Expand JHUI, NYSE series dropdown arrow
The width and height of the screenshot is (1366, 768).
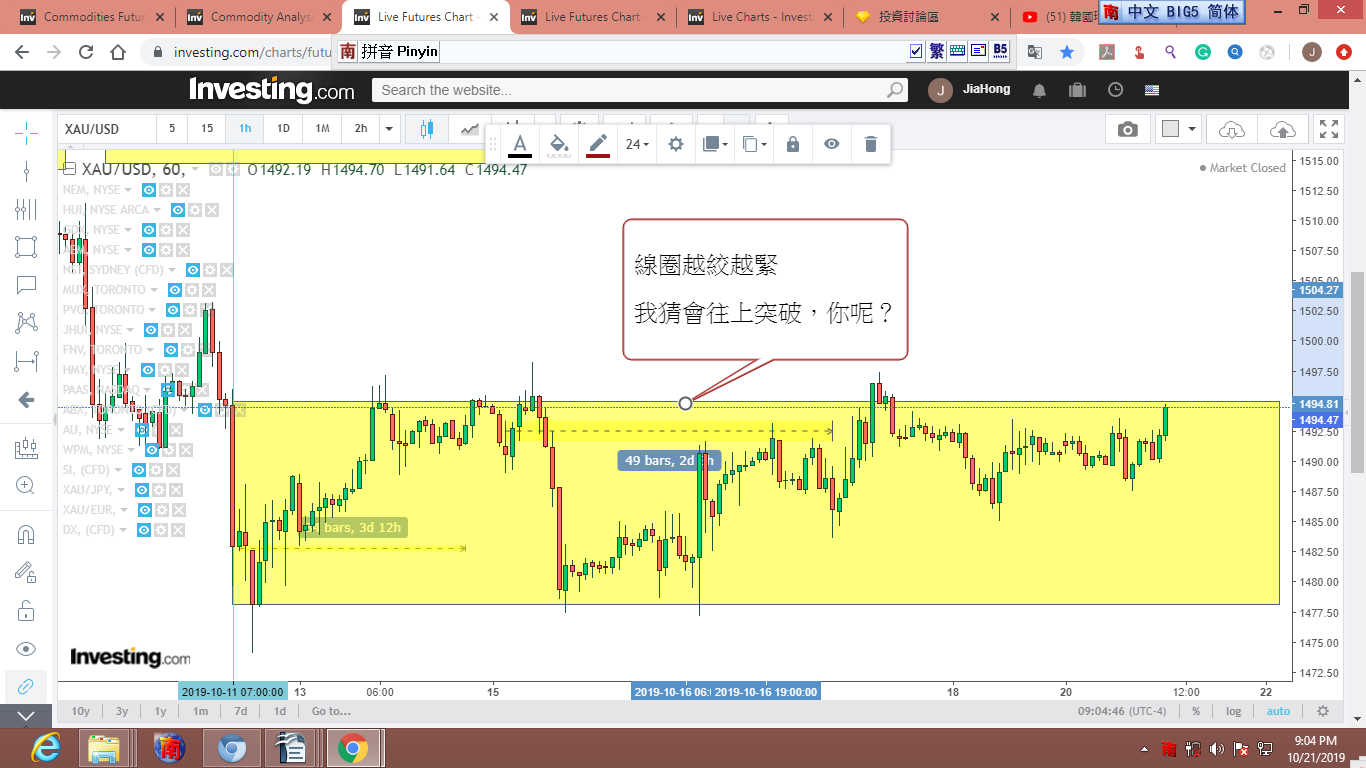130,330
